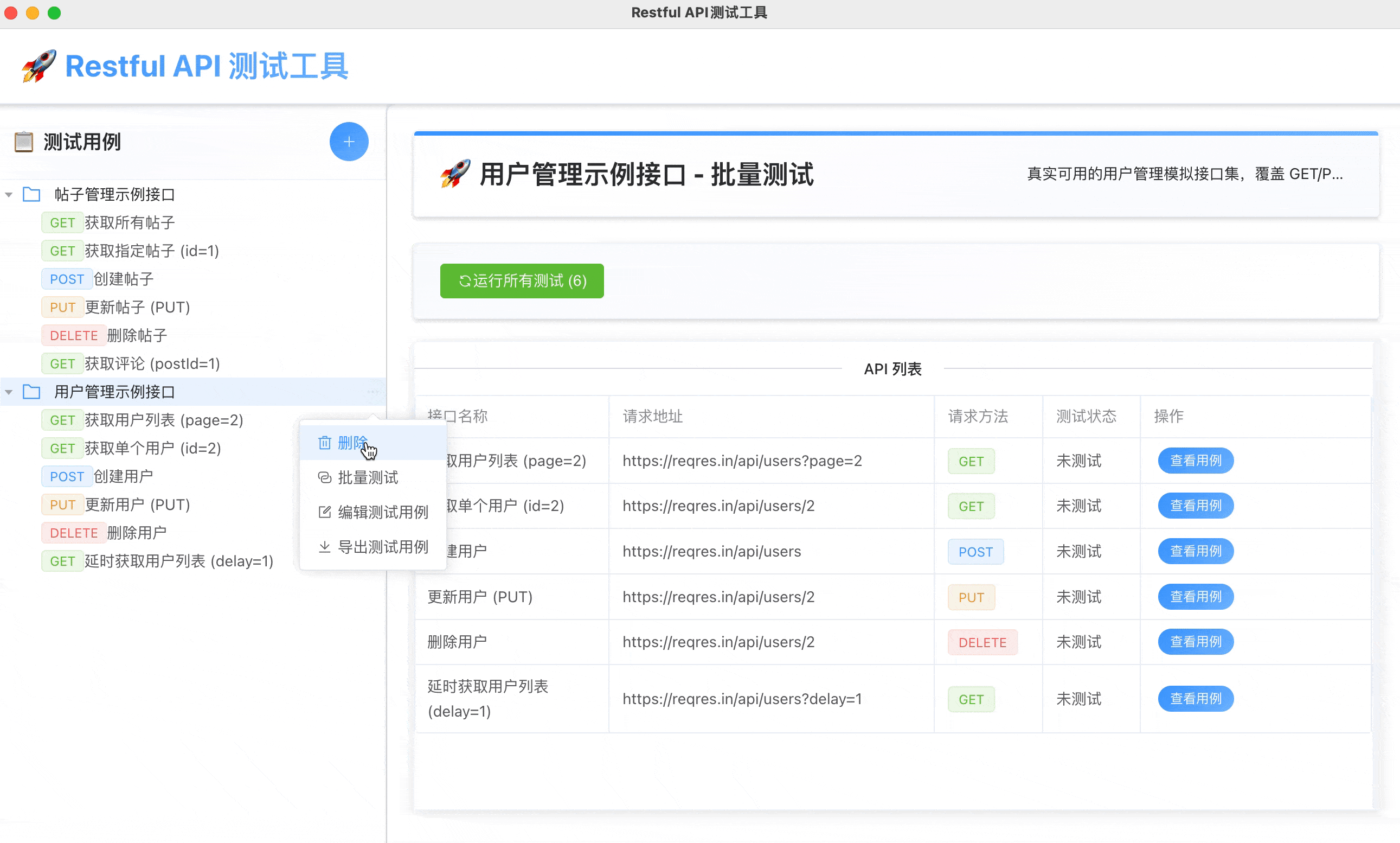The image size is (1400, 843).
Task: Collapse the 帖子管理示例接口 folder
Action: (9, 194)
